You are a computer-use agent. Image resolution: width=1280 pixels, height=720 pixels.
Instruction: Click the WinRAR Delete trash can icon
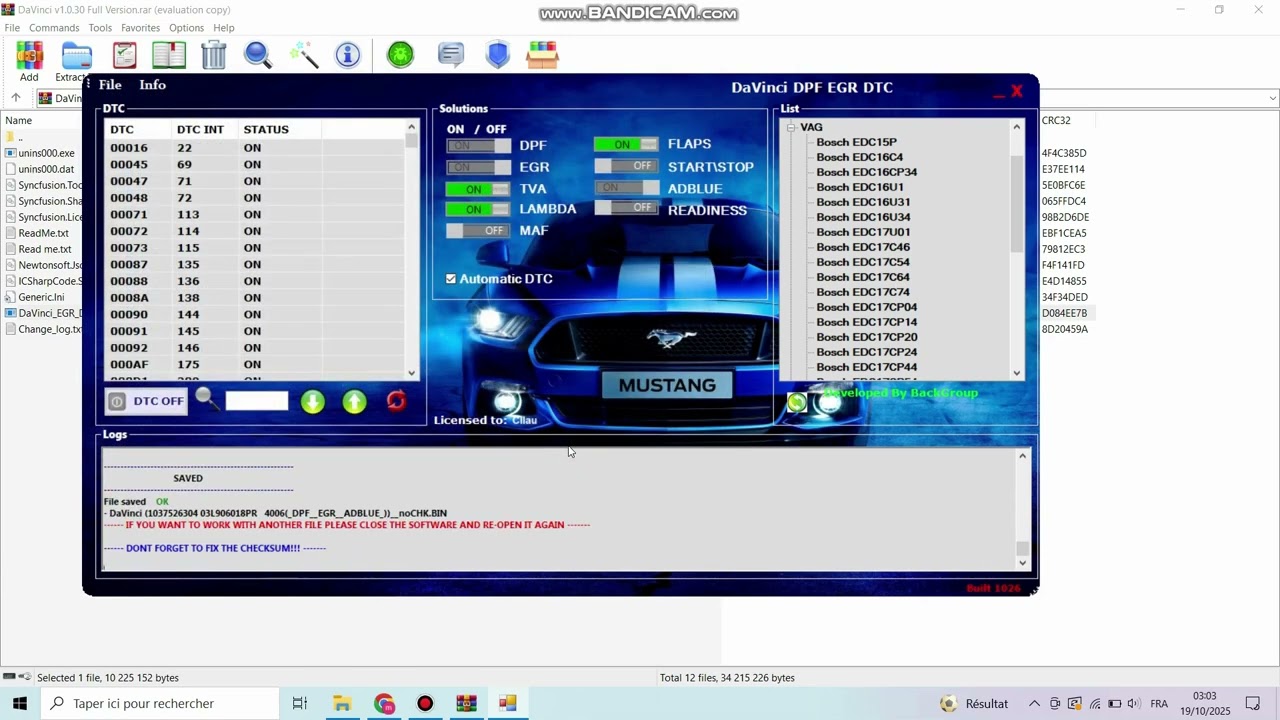(x=214, y=55)
